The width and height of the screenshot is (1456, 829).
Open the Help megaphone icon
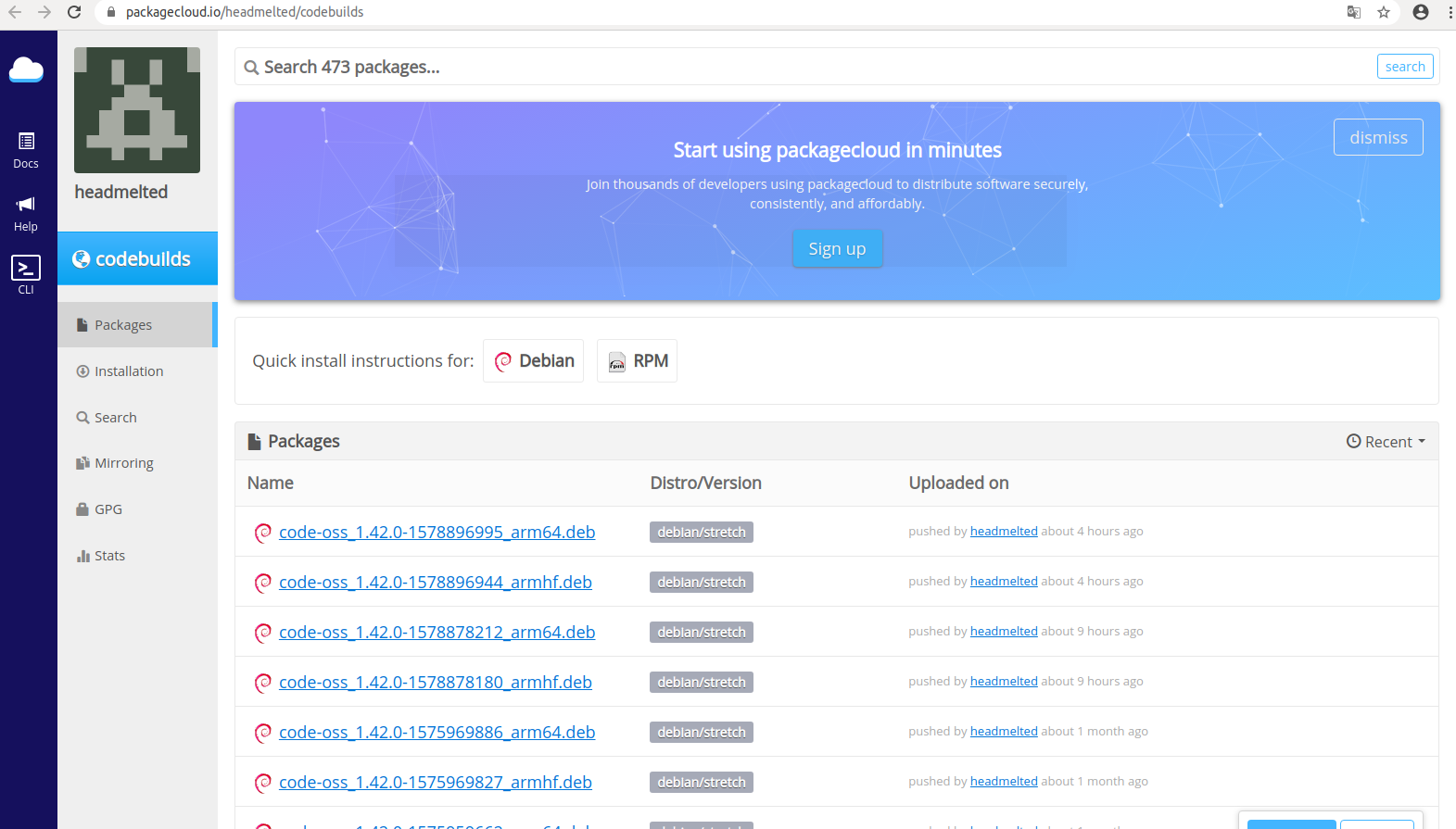click(x=26, y=214)
